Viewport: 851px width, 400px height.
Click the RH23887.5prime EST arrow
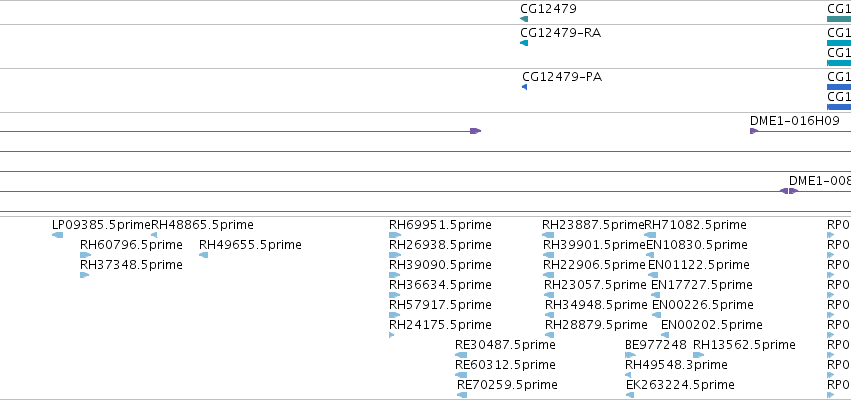click(548, 235)
